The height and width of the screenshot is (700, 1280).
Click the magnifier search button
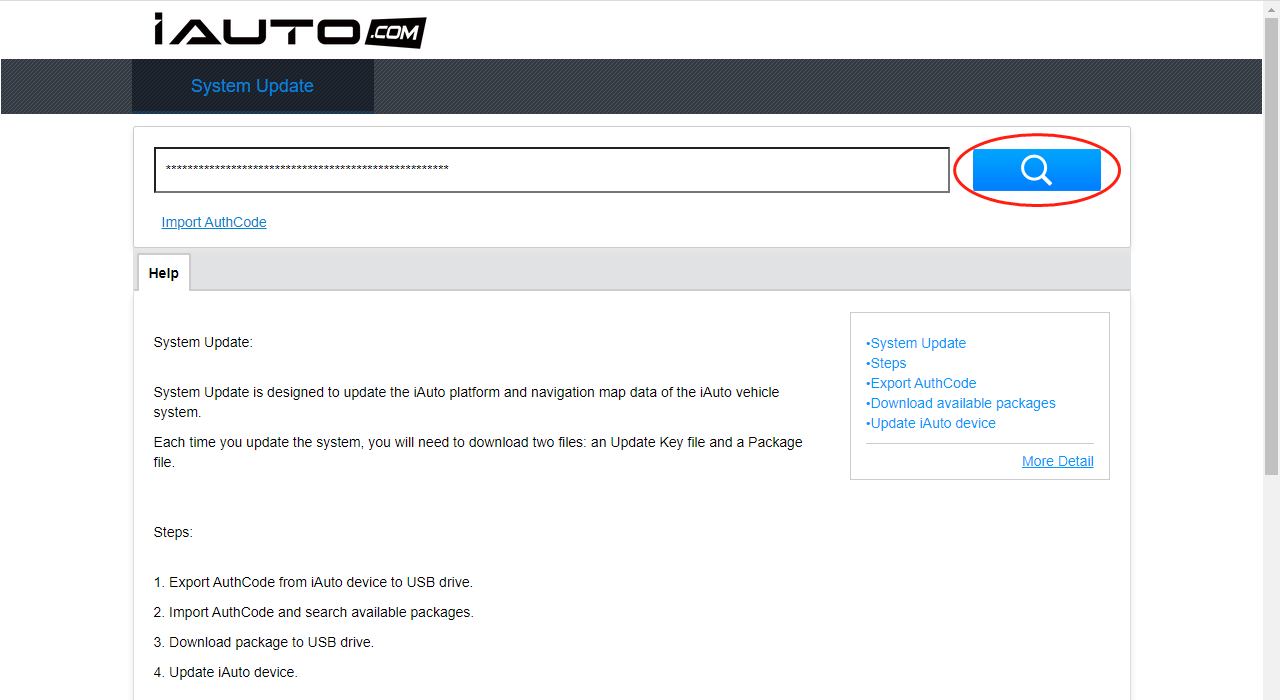pos(1036,170)
